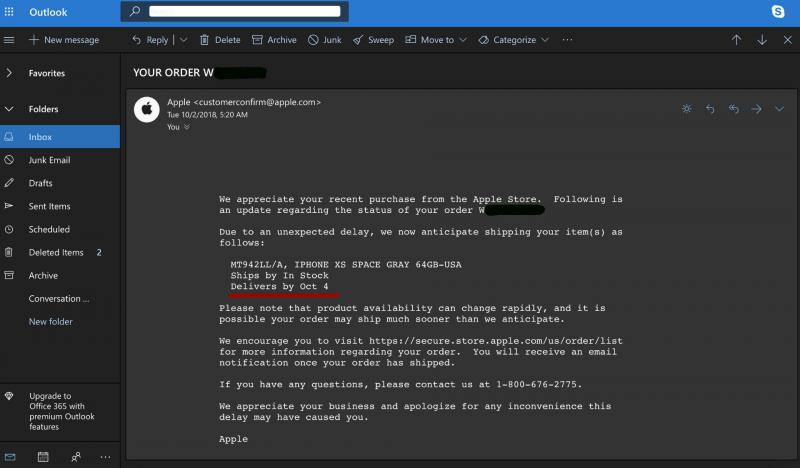
Task: Toggle the brightness/light mode sun icon
Action: 686,108
